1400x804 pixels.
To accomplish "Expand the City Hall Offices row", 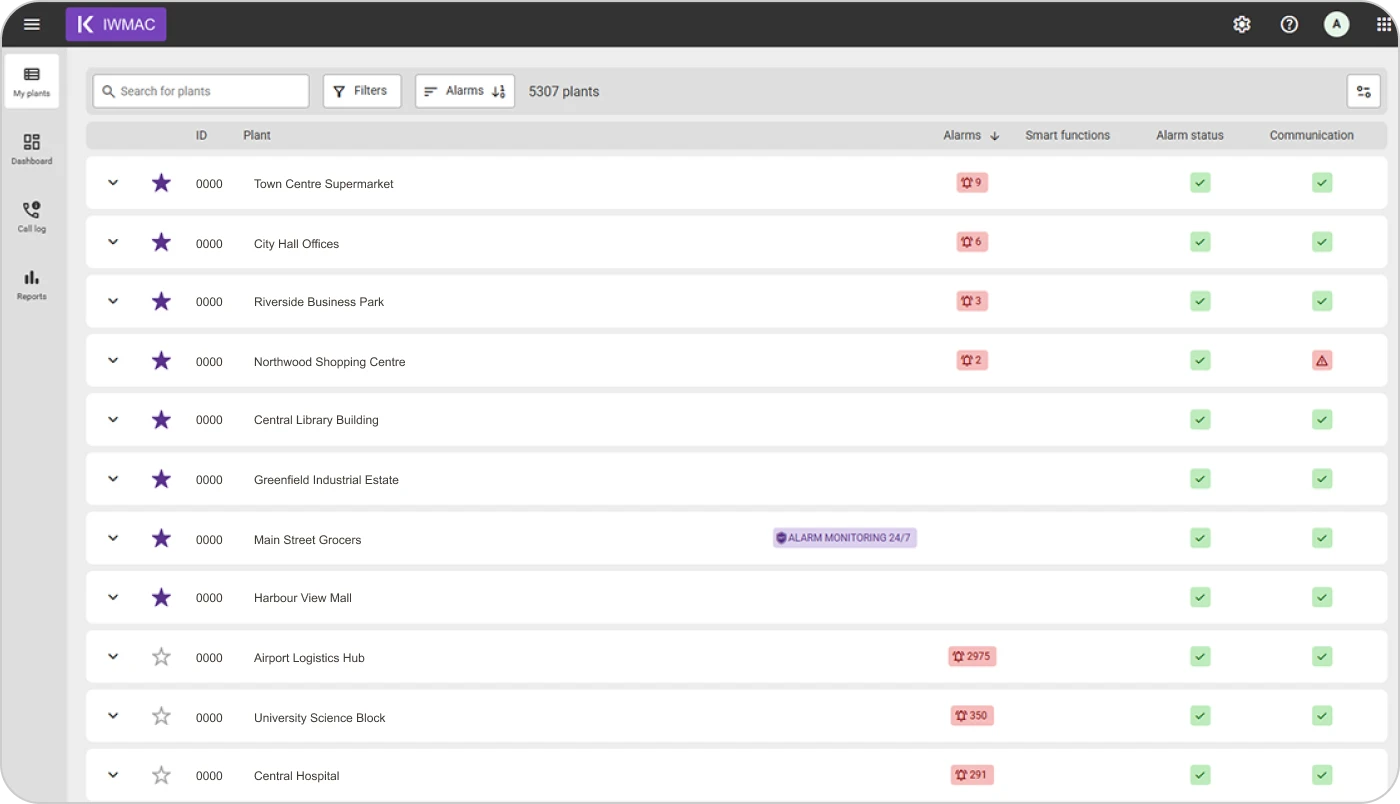I will point(113,242).
